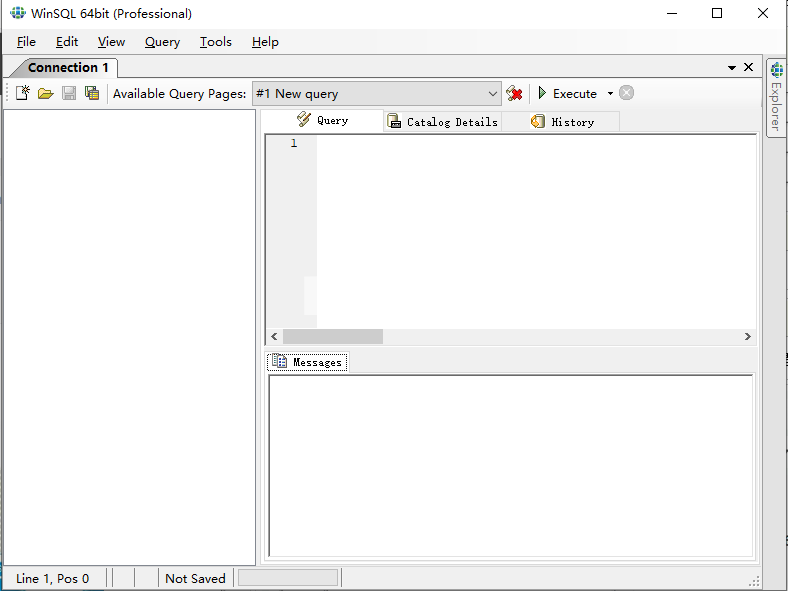Close the Connection 1 tab
The image size is (788, 591).
(x=748, y=67)
